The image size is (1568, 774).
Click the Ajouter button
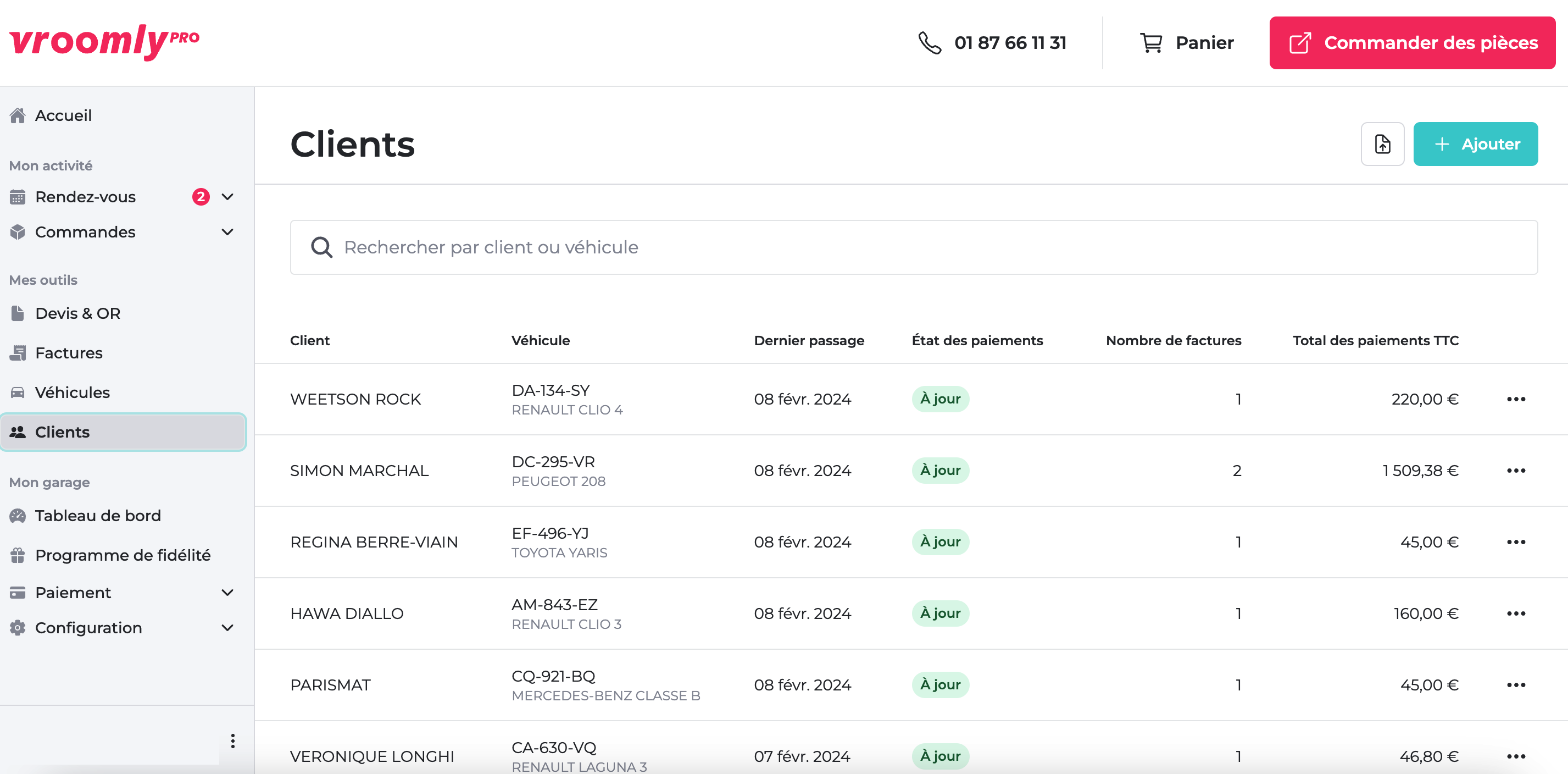(1476, 145)
